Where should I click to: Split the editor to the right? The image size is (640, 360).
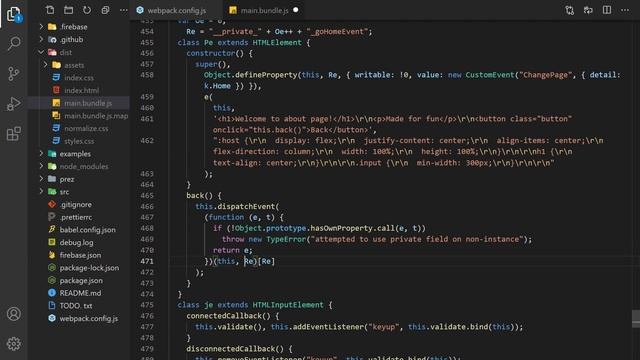point(607,10)
